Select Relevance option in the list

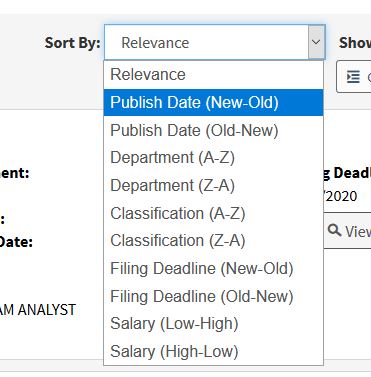coord(213,74)
